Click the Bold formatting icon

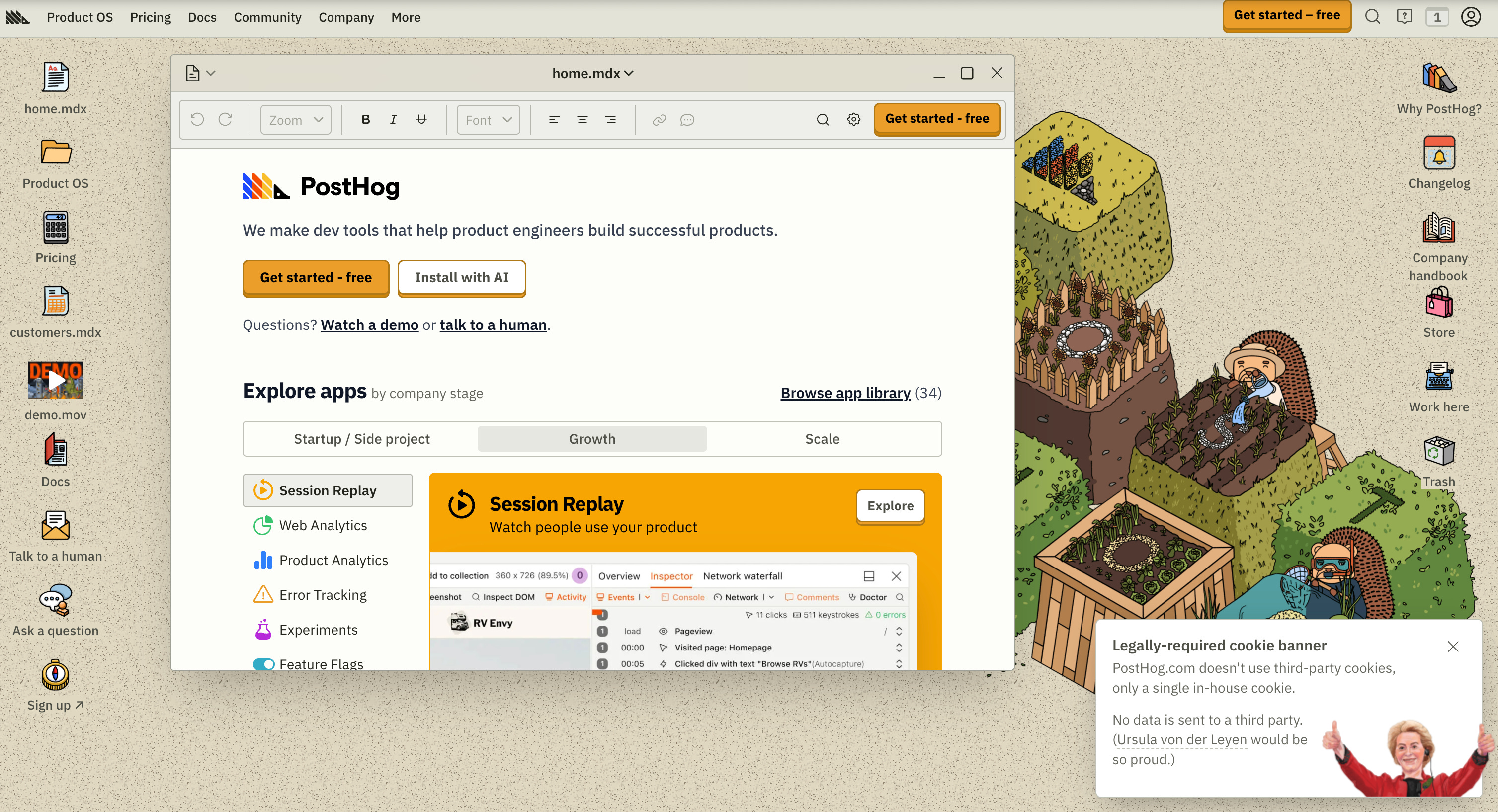pos(365,120)
